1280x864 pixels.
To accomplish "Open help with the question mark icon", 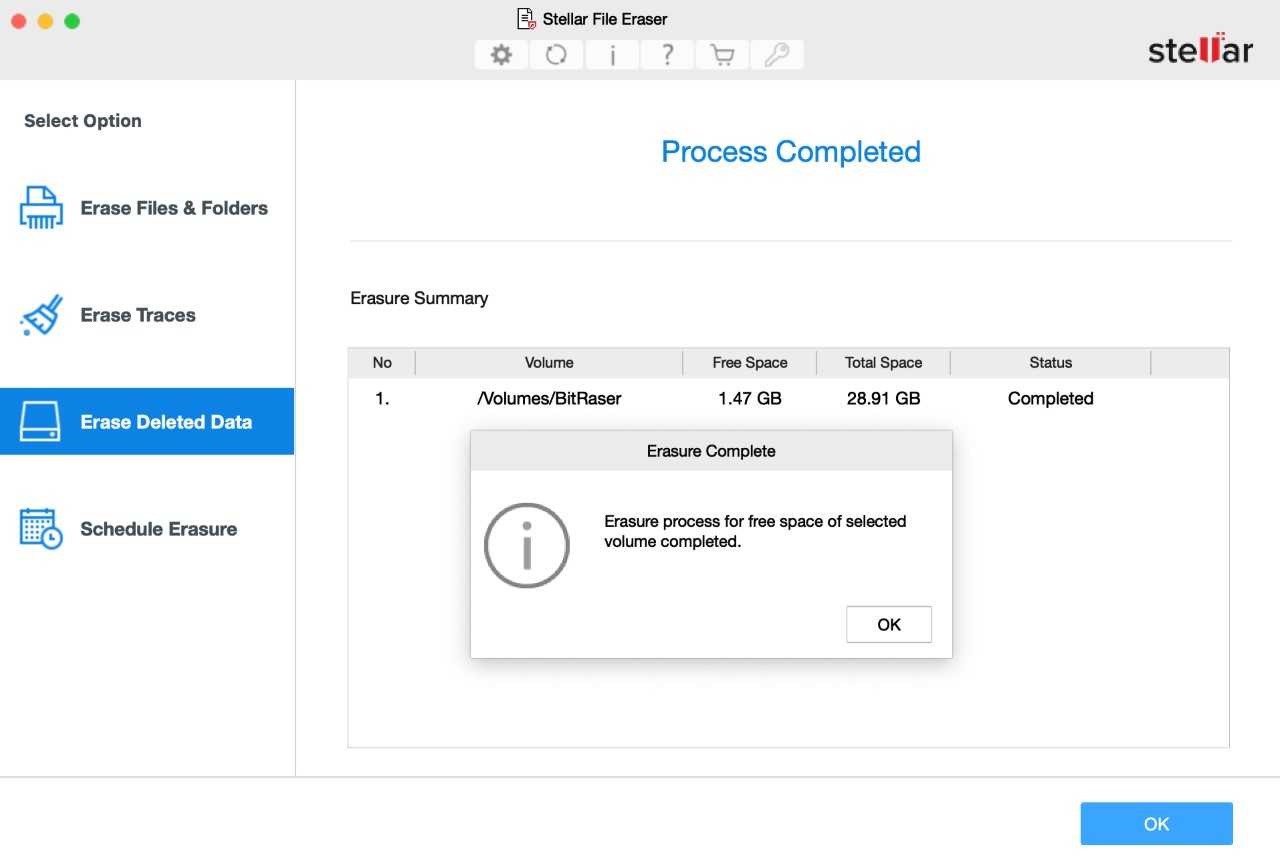I will tap(667, 55).
